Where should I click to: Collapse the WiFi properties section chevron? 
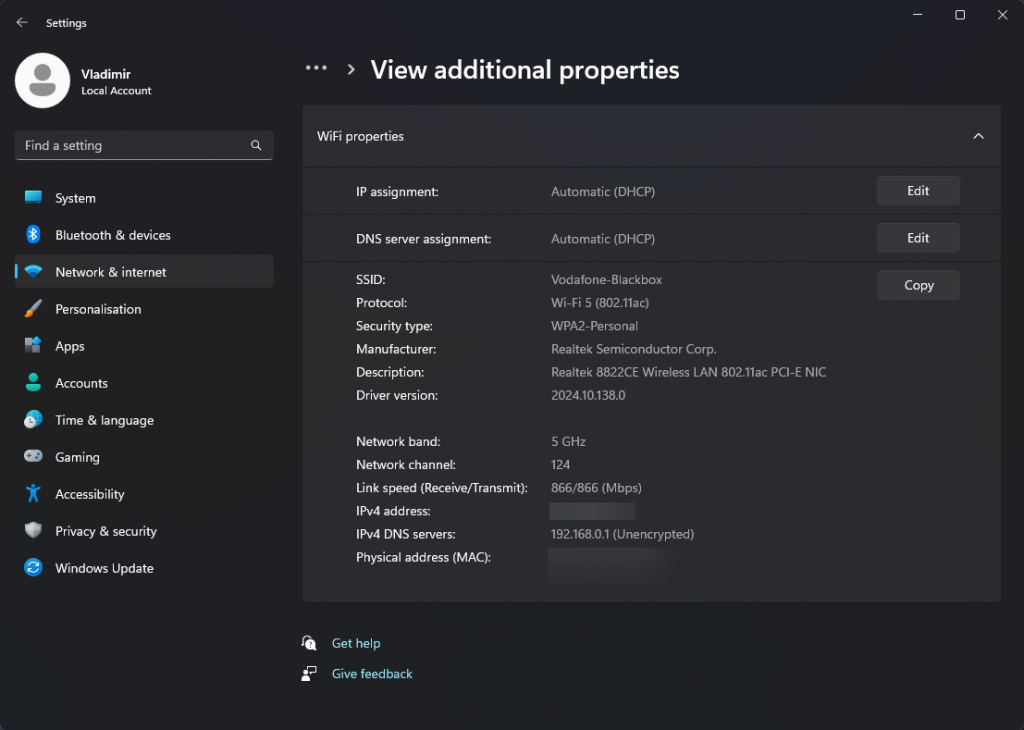point(978,136)
